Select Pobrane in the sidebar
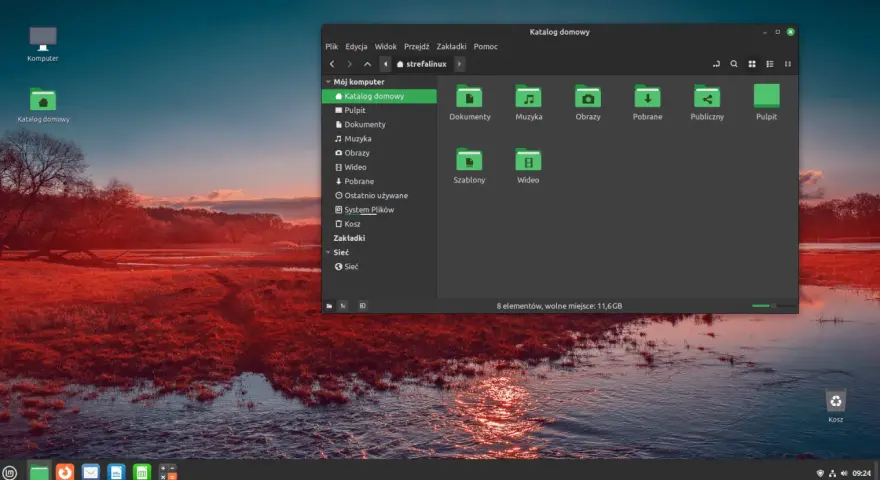The width and height of the screenshot is (880, 480). click(379, 181)
